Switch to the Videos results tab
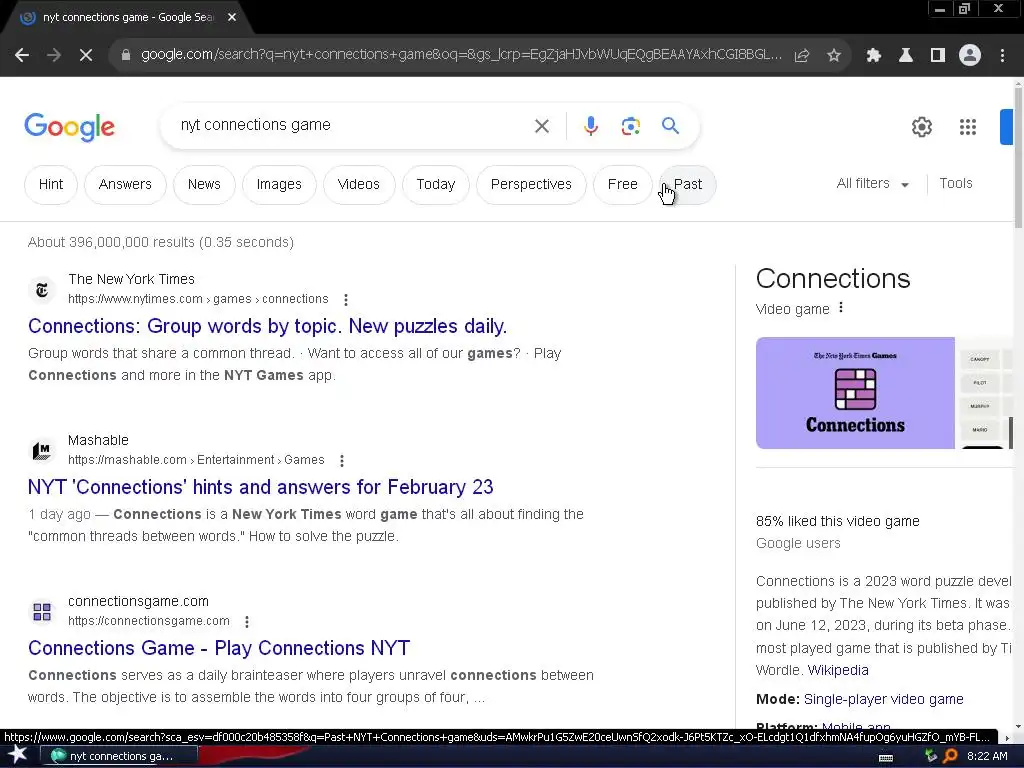This screenshot has width=1024, height=768. pyautogui.click(x=359, y=185)
